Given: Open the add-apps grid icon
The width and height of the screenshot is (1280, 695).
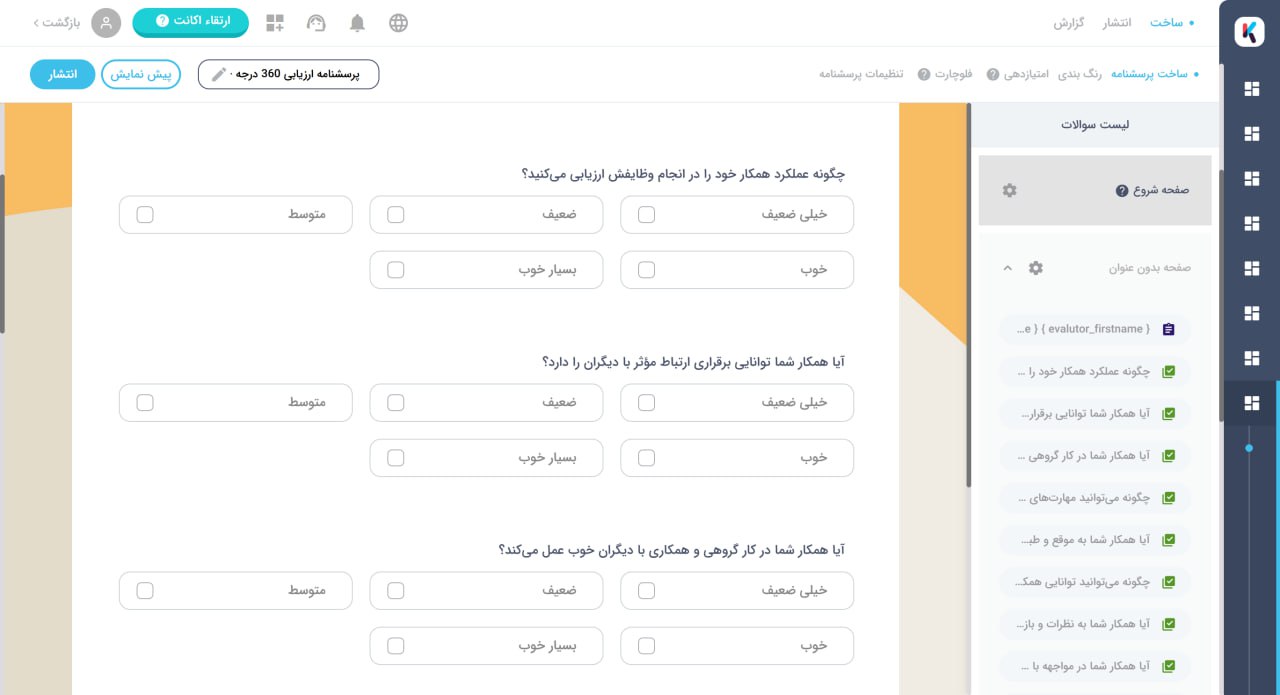Looking at the screenshot, I should point(275,23).
